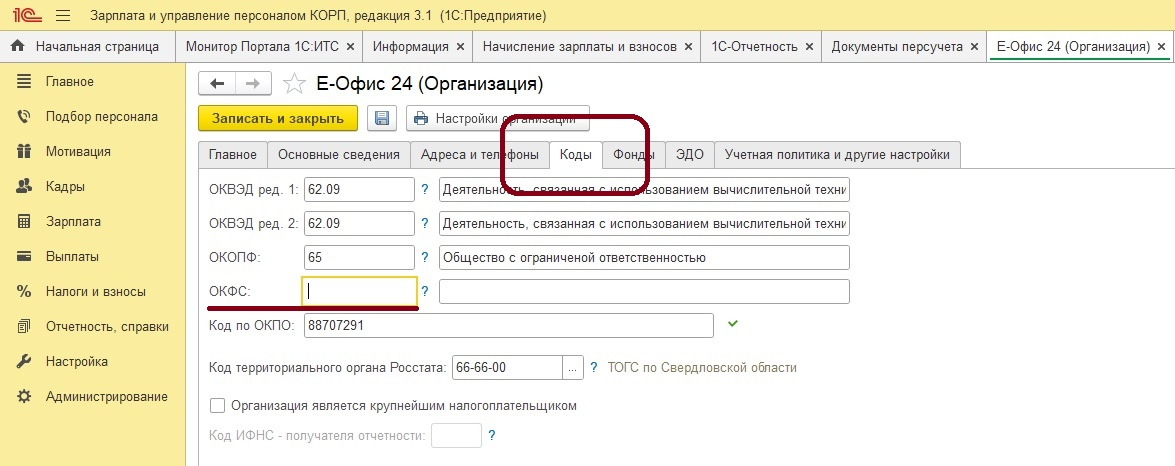The width and height of the screenshot is (1175, 466).
Task: Click the empty ОКФС description field
Action: (644, 291)
